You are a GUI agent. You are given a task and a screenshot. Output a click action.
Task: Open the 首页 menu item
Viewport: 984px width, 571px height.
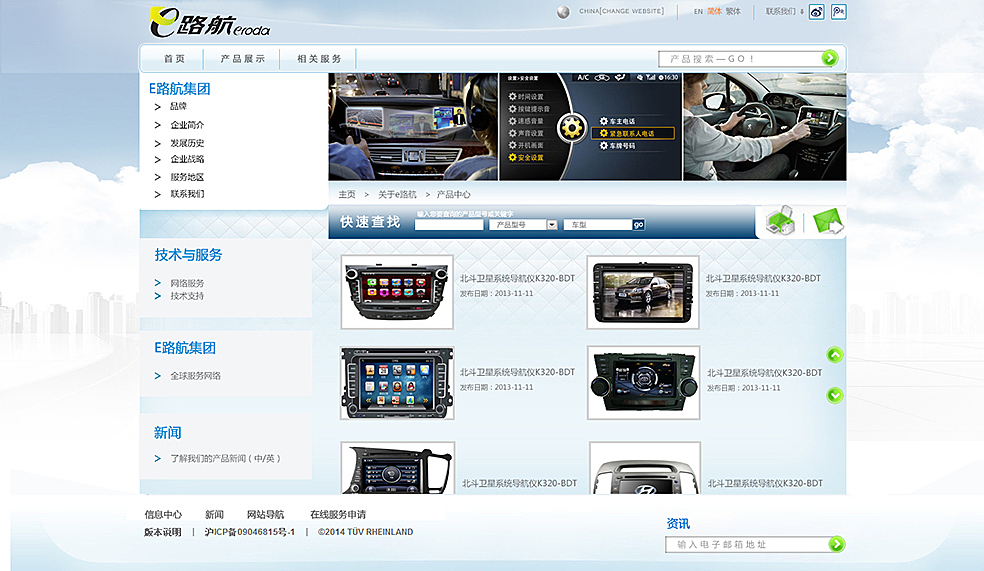174,59
